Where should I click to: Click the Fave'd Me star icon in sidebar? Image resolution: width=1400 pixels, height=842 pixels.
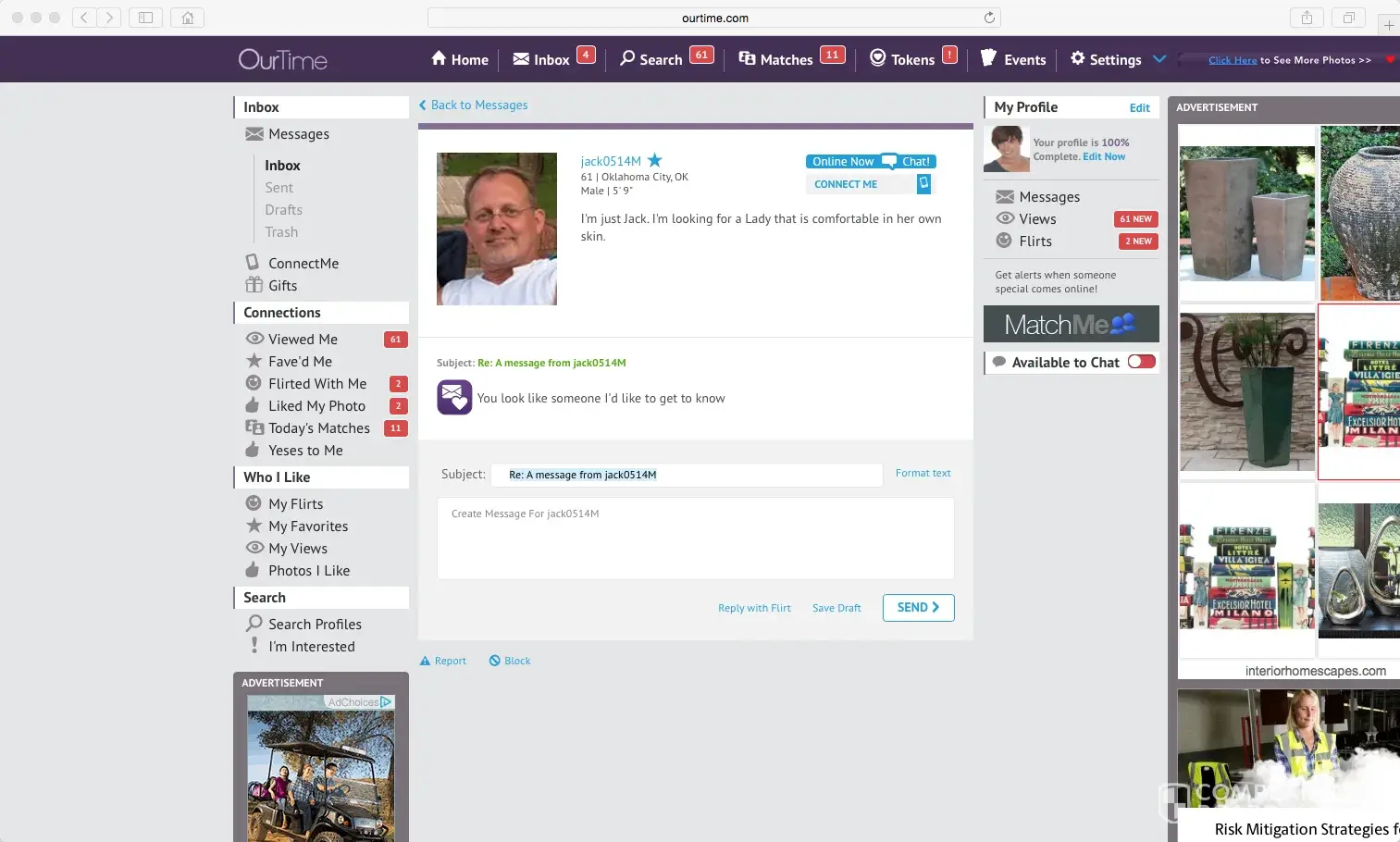coord(254,361)
